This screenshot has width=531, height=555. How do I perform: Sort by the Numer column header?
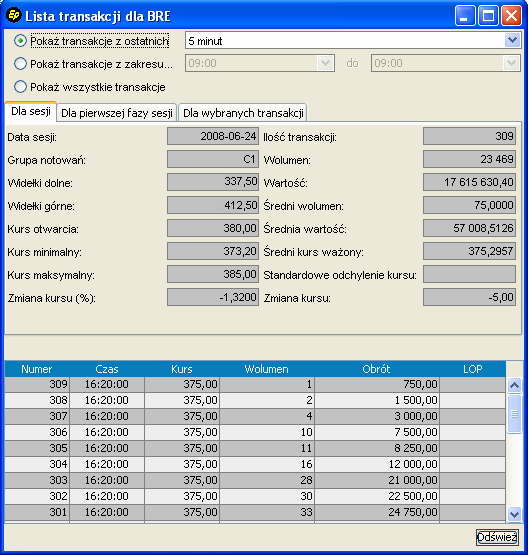click(x=37, y=369)
